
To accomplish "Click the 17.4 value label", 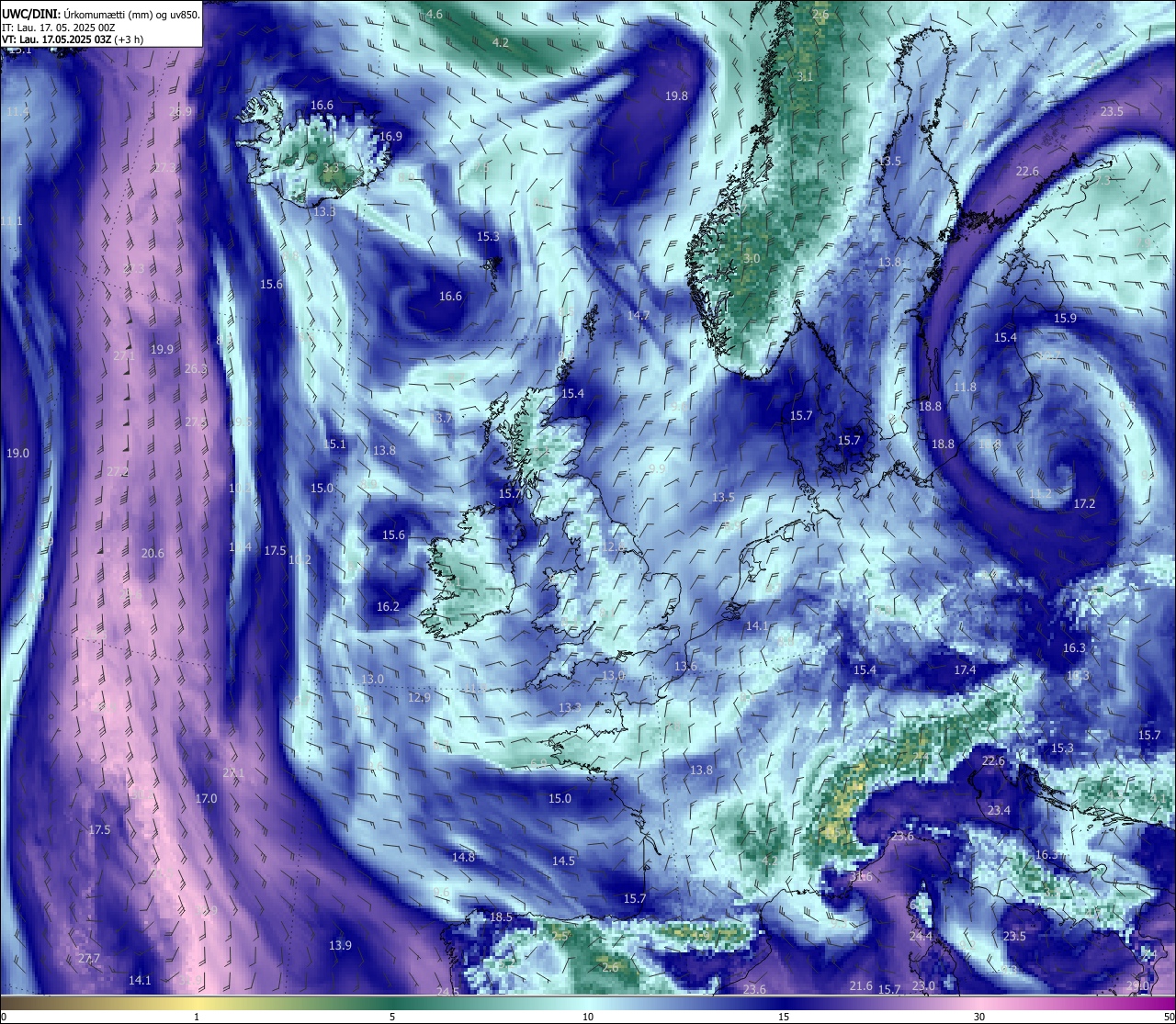I will click(x=965, y=670).
